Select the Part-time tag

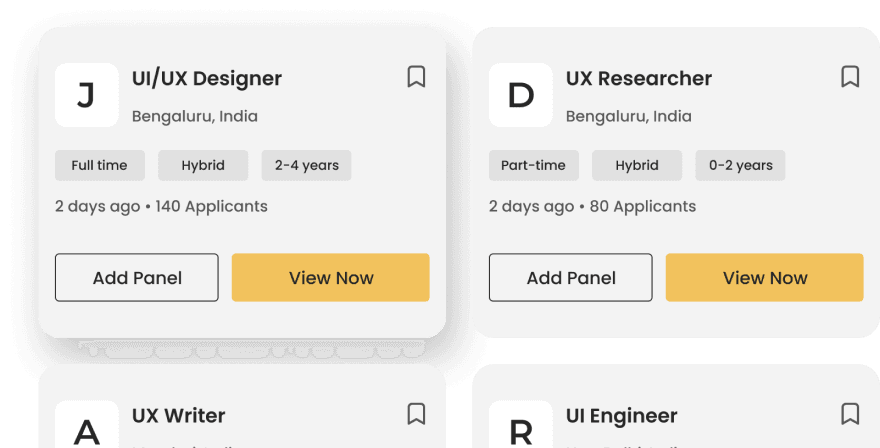pos(534,165)
